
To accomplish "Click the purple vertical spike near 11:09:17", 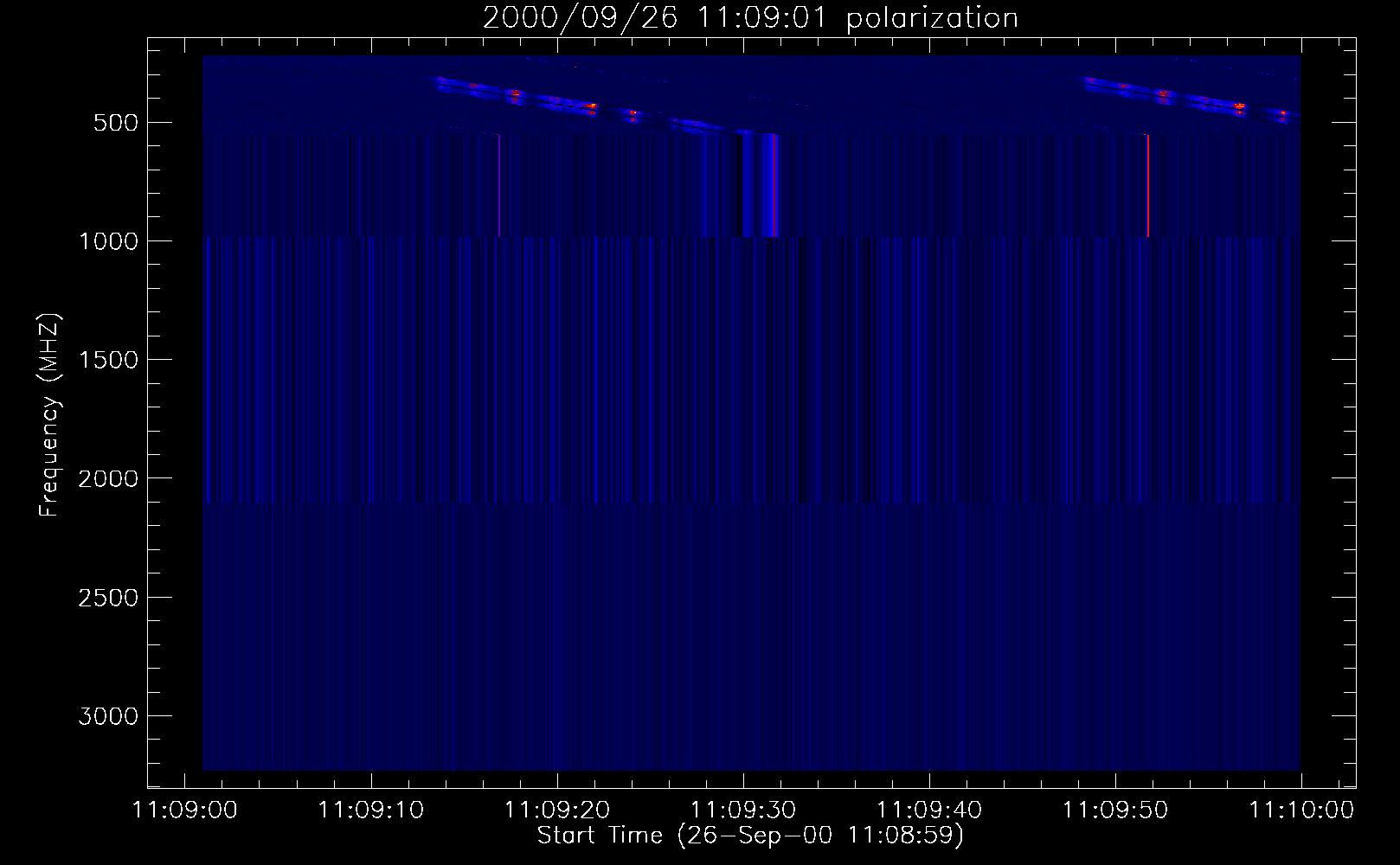I will 499,185.
